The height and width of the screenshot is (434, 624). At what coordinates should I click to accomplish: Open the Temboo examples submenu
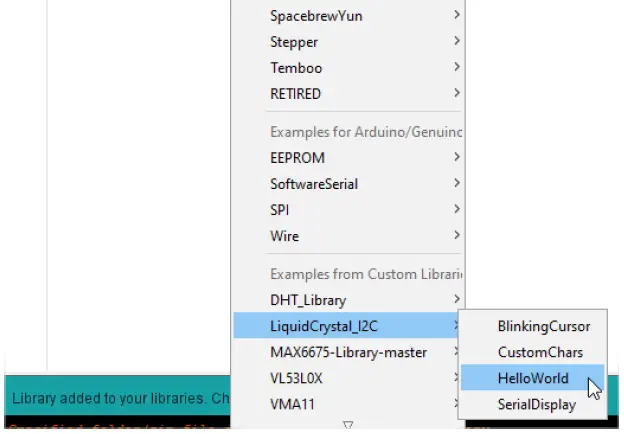pyautogui.click(x=348, y=68)
